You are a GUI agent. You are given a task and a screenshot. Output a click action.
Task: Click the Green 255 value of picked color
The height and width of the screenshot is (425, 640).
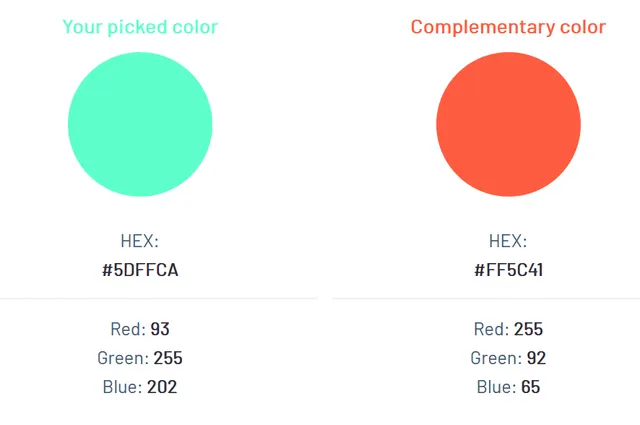coord(168,358)
